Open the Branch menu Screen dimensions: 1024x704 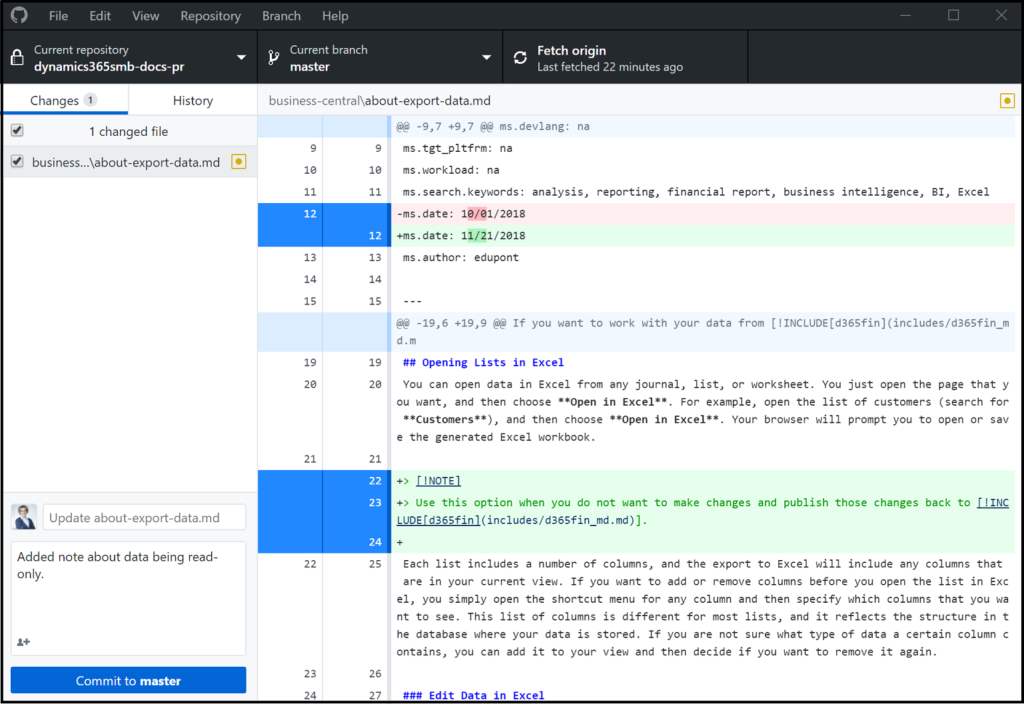[281, 15]
